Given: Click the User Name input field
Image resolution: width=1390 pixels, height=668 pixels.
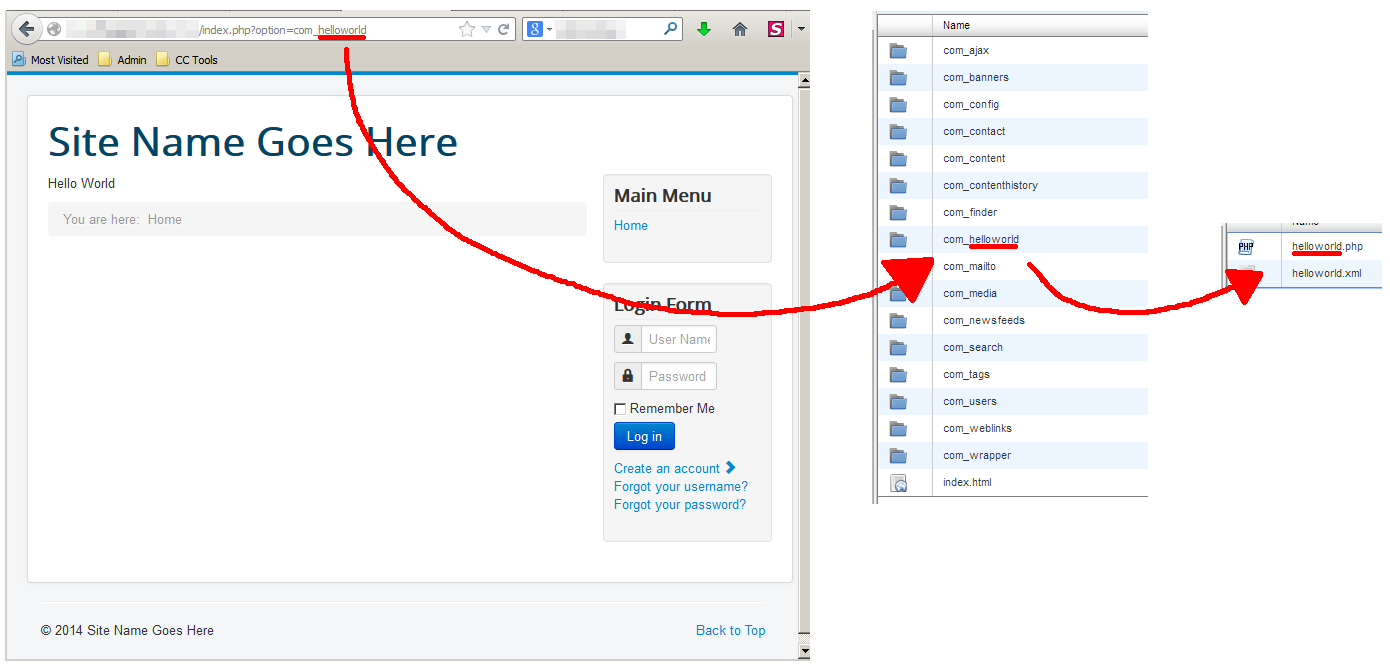Looking at the screenshot, I should [679, 339].
